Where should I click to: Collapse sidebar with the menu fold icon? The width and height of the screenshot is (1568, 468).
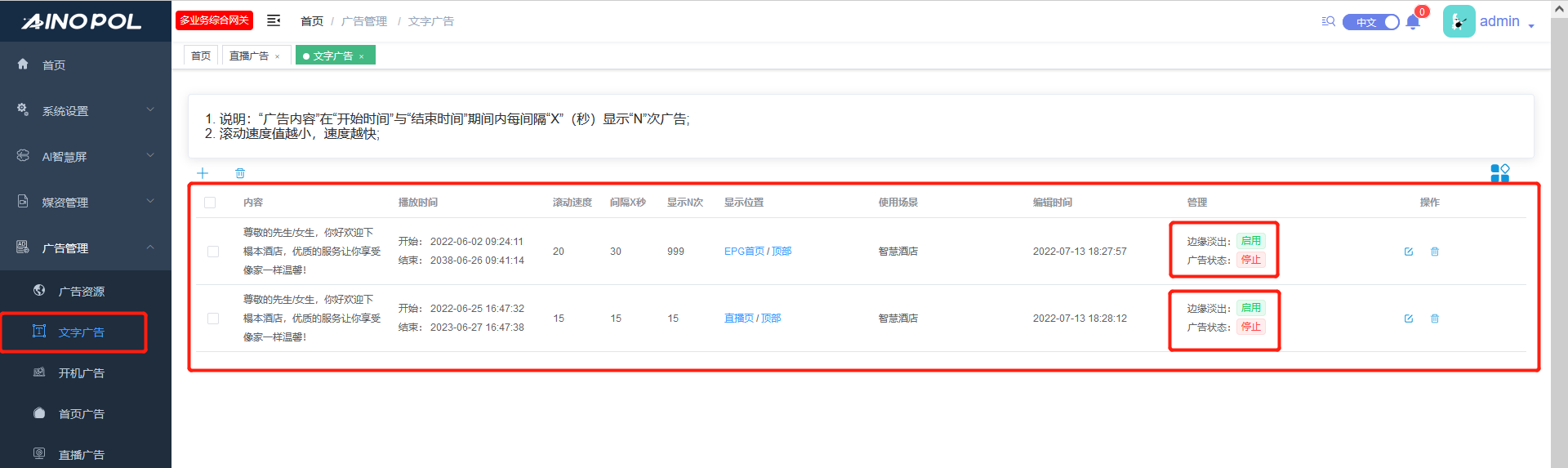coord(274,20)
